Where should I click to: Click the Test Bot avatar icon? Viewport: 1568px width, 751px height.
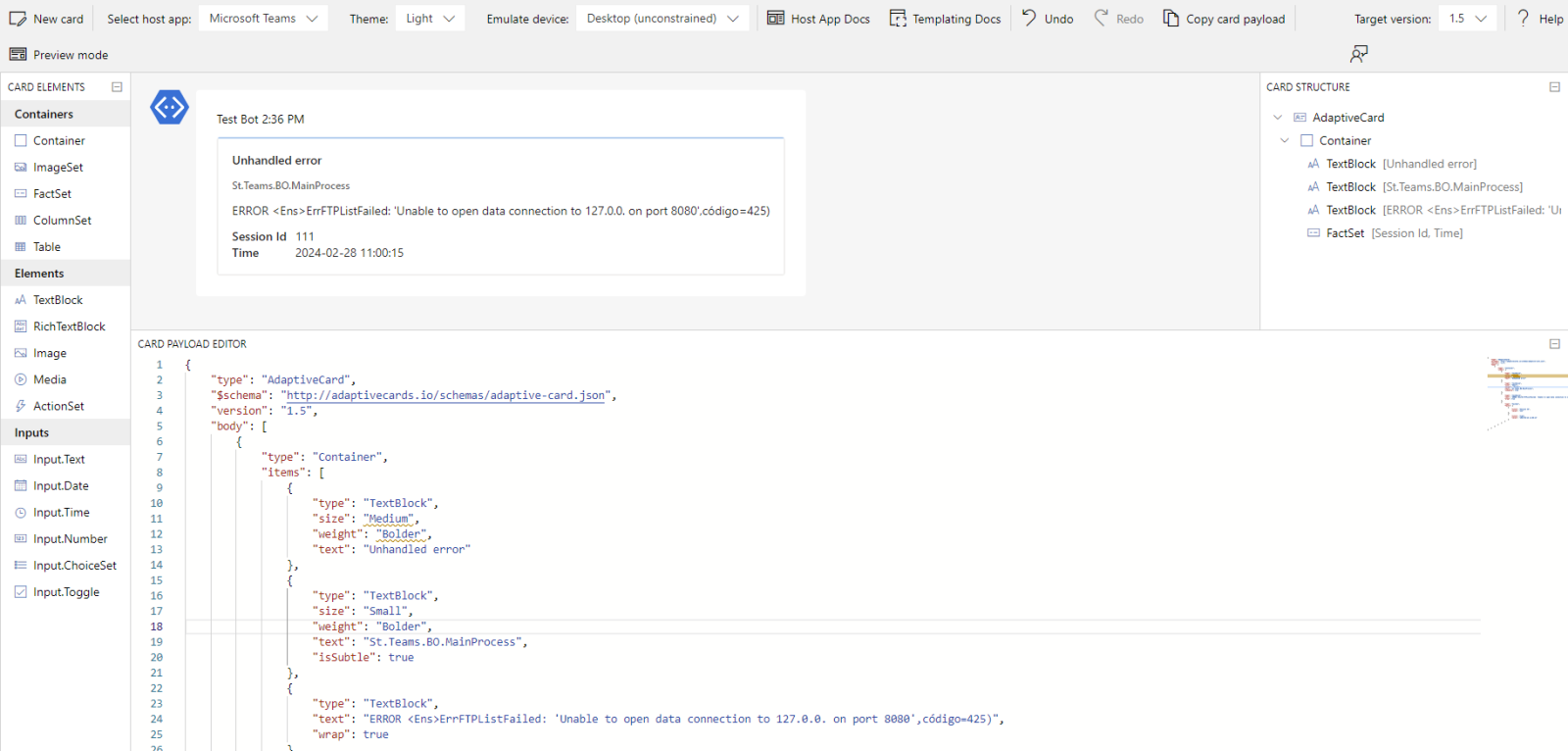170,107
